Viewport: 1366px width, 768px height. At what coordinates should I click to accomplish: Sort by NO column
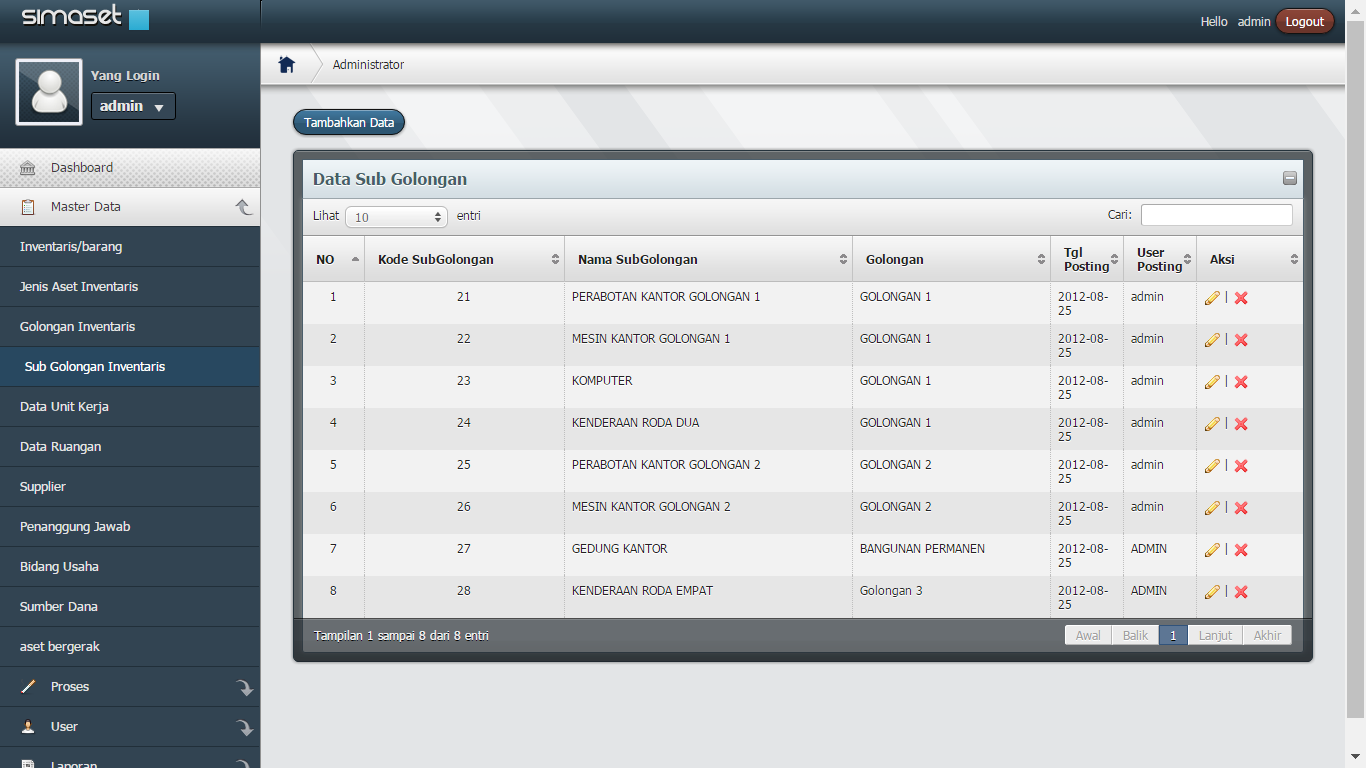click(x=333, y=259)
